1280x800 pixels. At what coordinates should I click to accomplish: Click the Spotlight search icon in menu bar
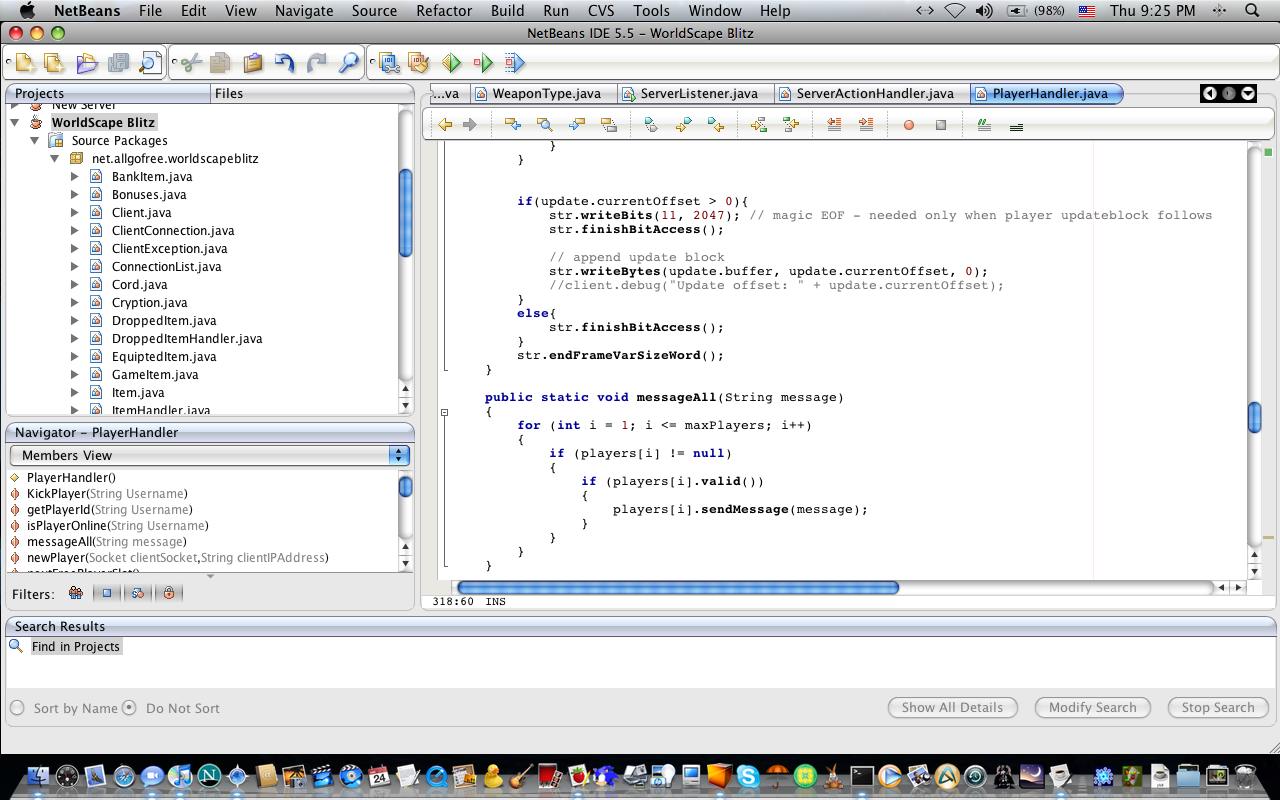tap(1253, 11)
